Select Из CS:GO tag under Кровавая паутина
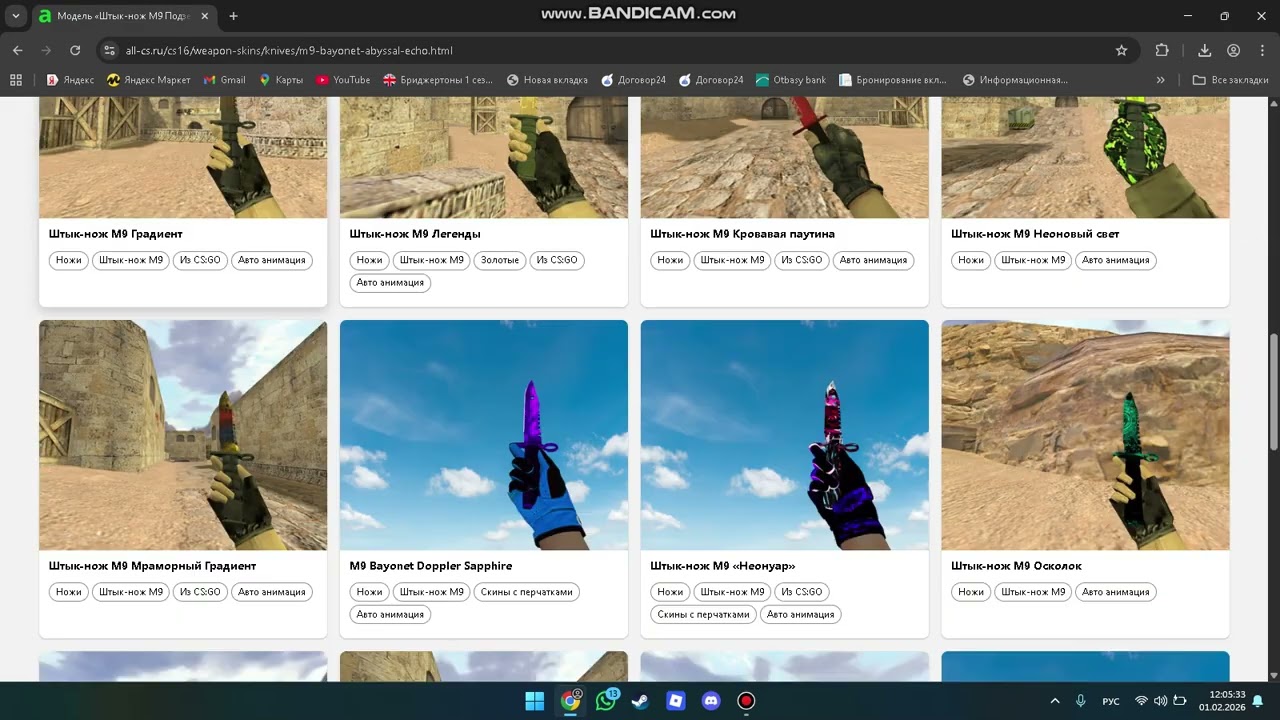Viewport: 1280px width, 720px height. point(802,260)
